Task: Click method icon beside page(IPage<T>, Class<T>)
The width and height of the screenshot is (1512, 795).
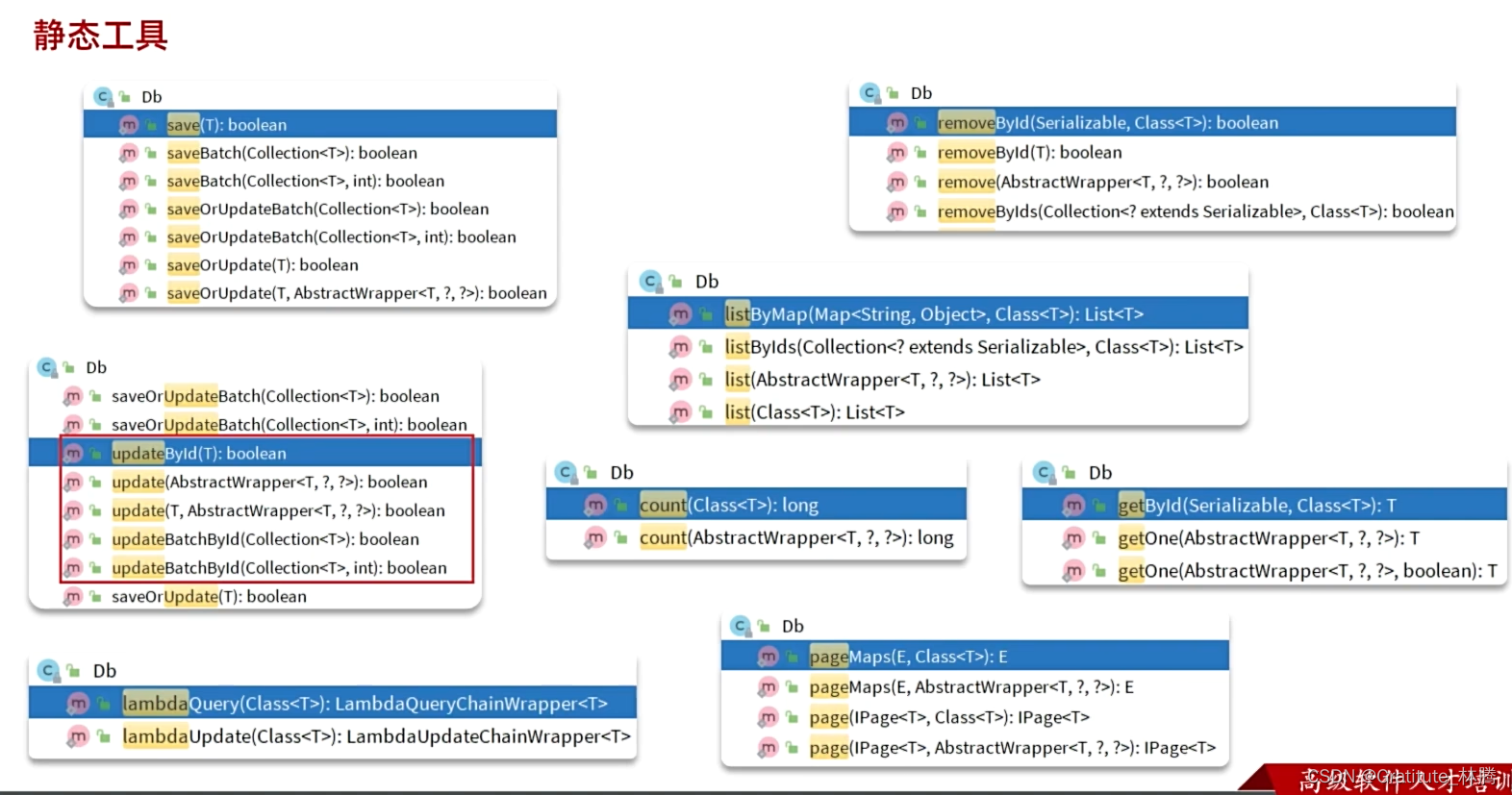Action: tap(768, 717)
